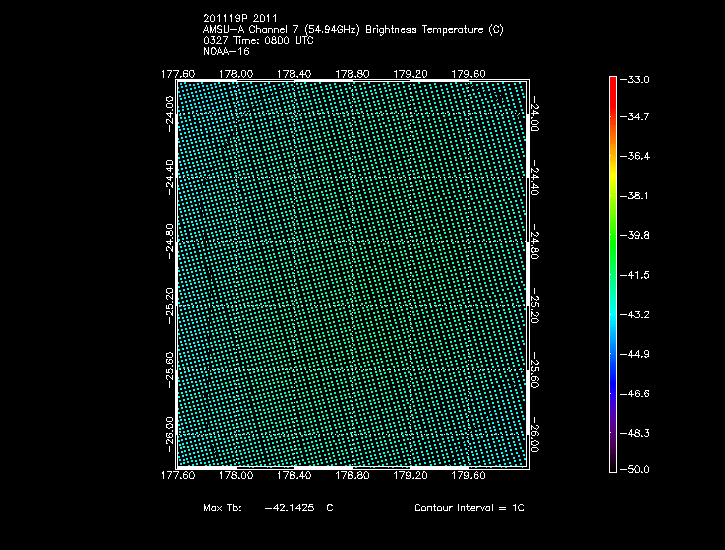Click the NOAA-16 satellite label
The height and width of the screenshot is (550, 725).
[226, 51]
